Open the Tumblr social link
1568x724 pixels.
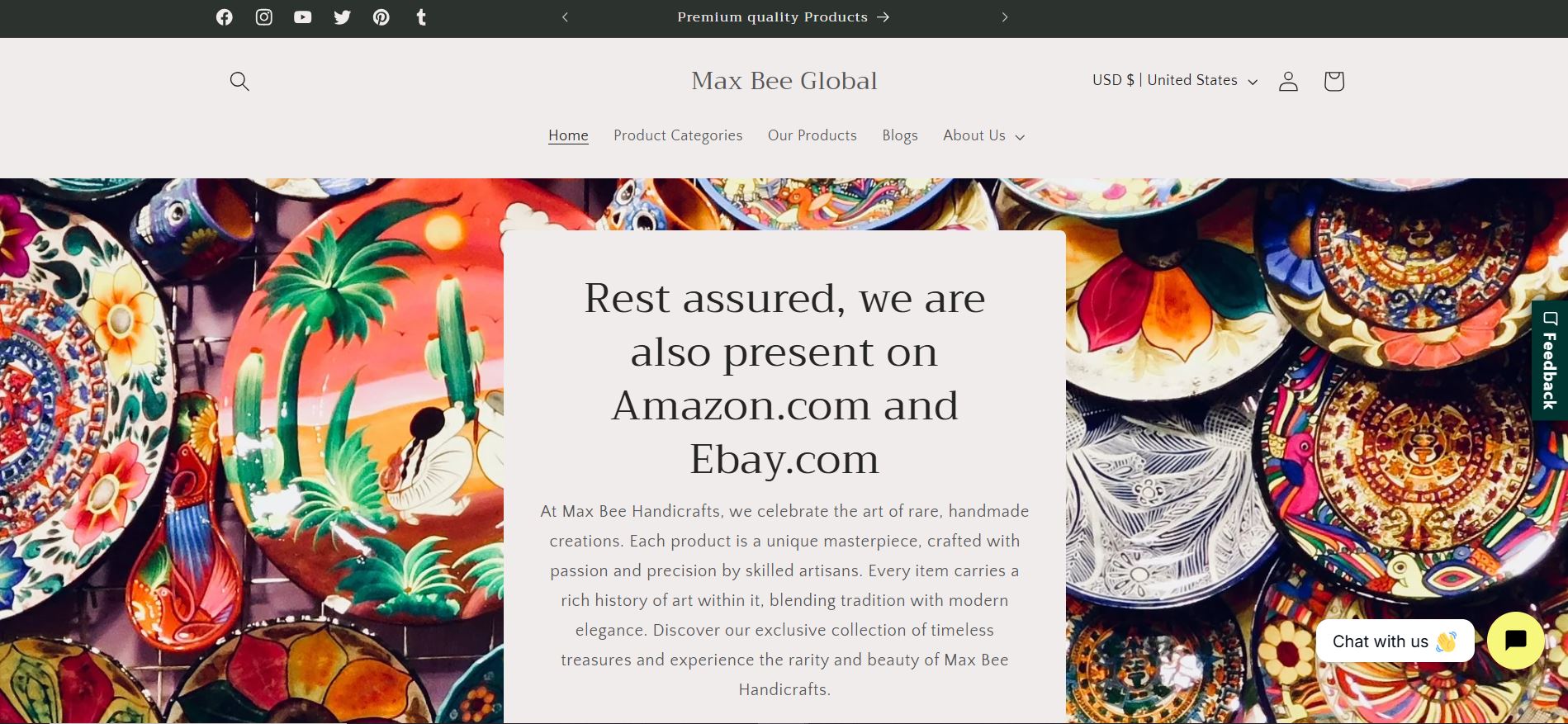click(421, 17)
